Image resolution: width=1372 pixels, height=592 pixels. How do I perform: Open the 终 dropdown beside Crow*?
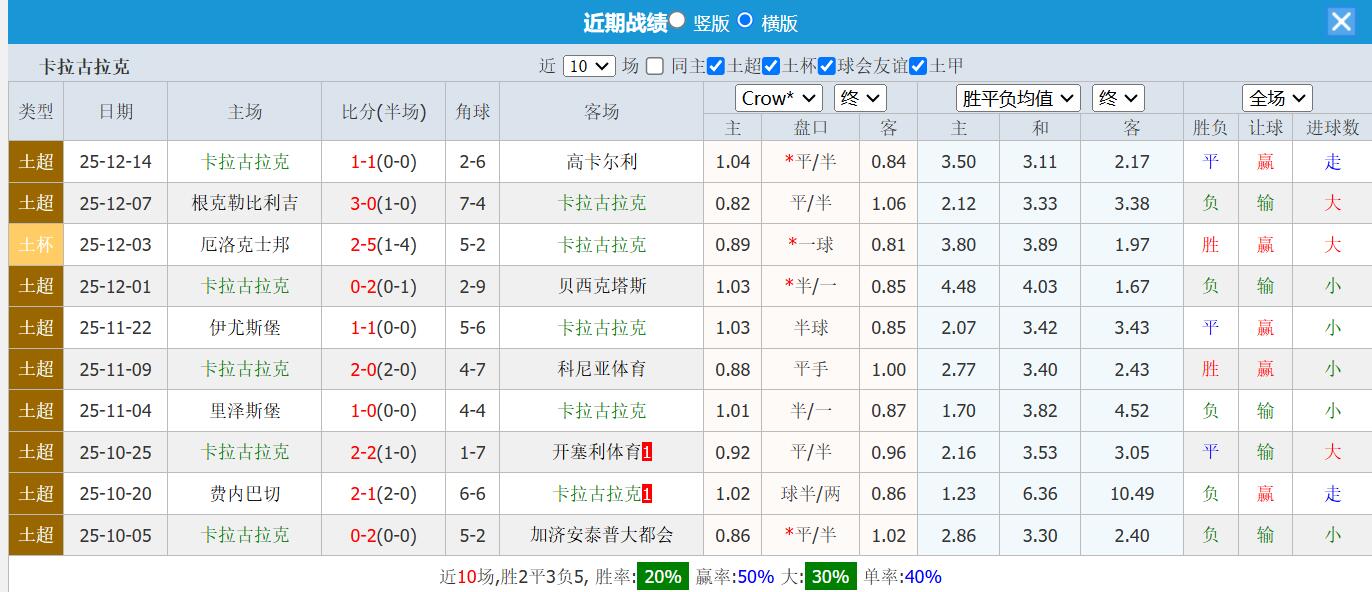pyautogui.click(x=858, y=97)
